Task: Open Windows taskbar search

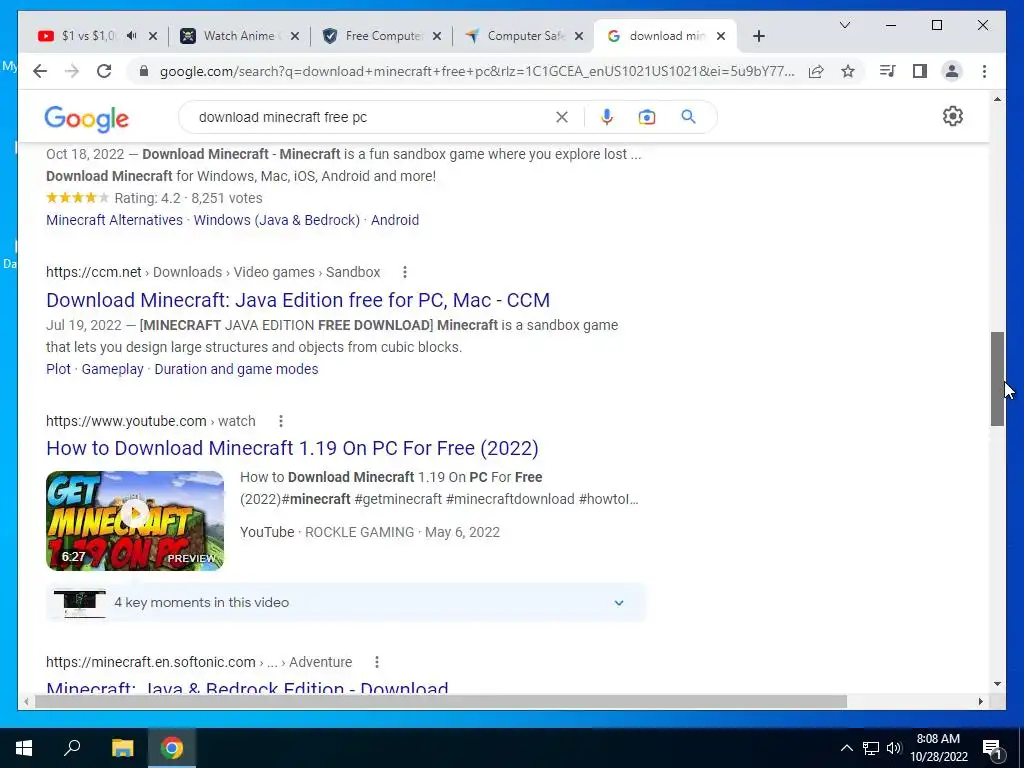Action: pos(72,748)
